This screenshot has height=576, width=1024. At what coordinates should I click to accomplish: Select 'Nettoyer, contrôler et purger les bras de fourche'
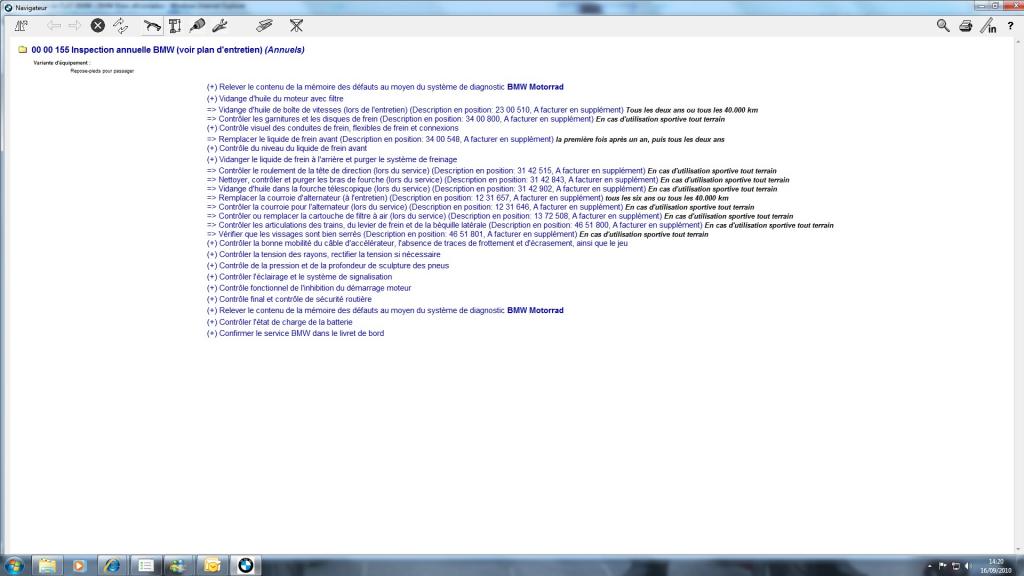[x=498, y=180]
